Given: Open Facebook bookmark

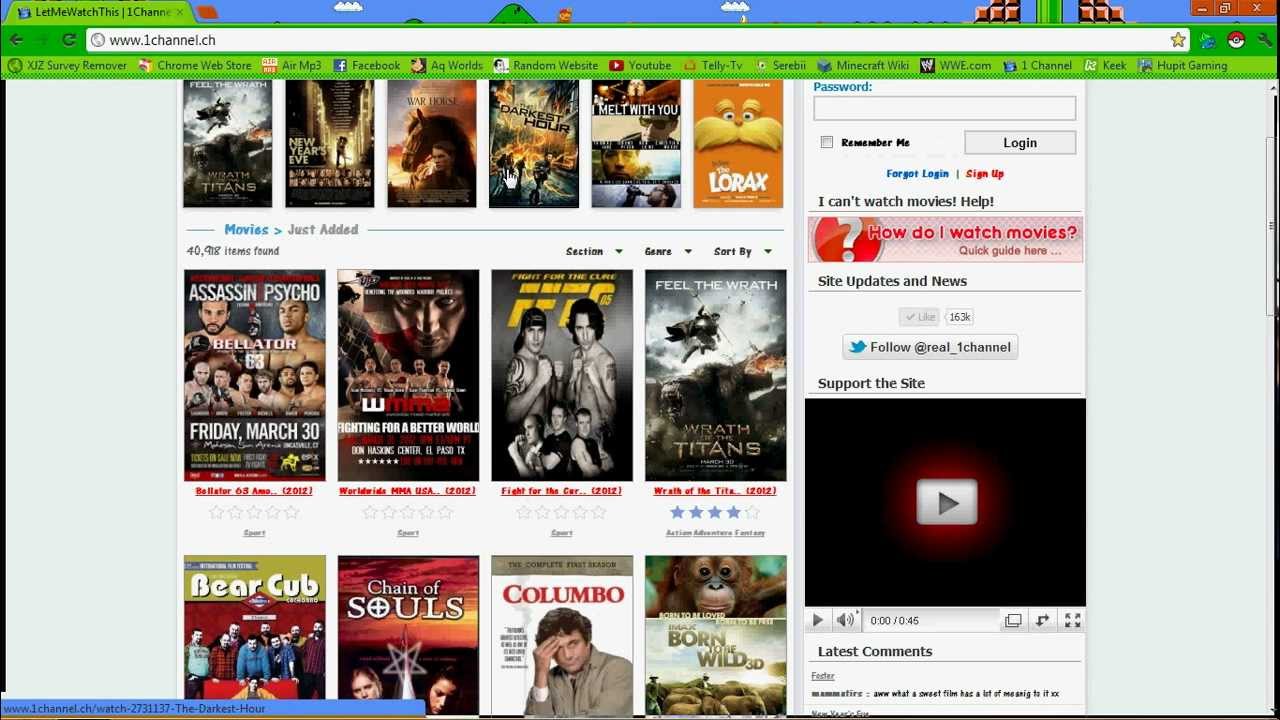Looking at the screenshot, I should point(366,66).
